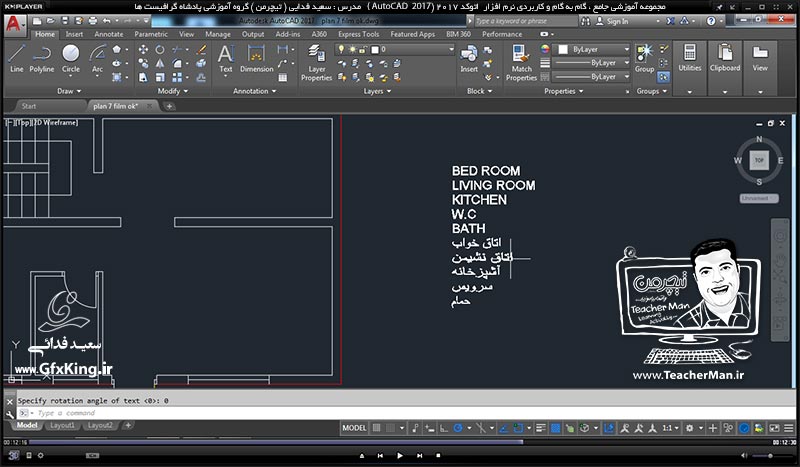Image resolution: width=800 pixels, height=467 pixels.
Task: Toggle polar tracking in status bar
Action: tap(458, 428)
